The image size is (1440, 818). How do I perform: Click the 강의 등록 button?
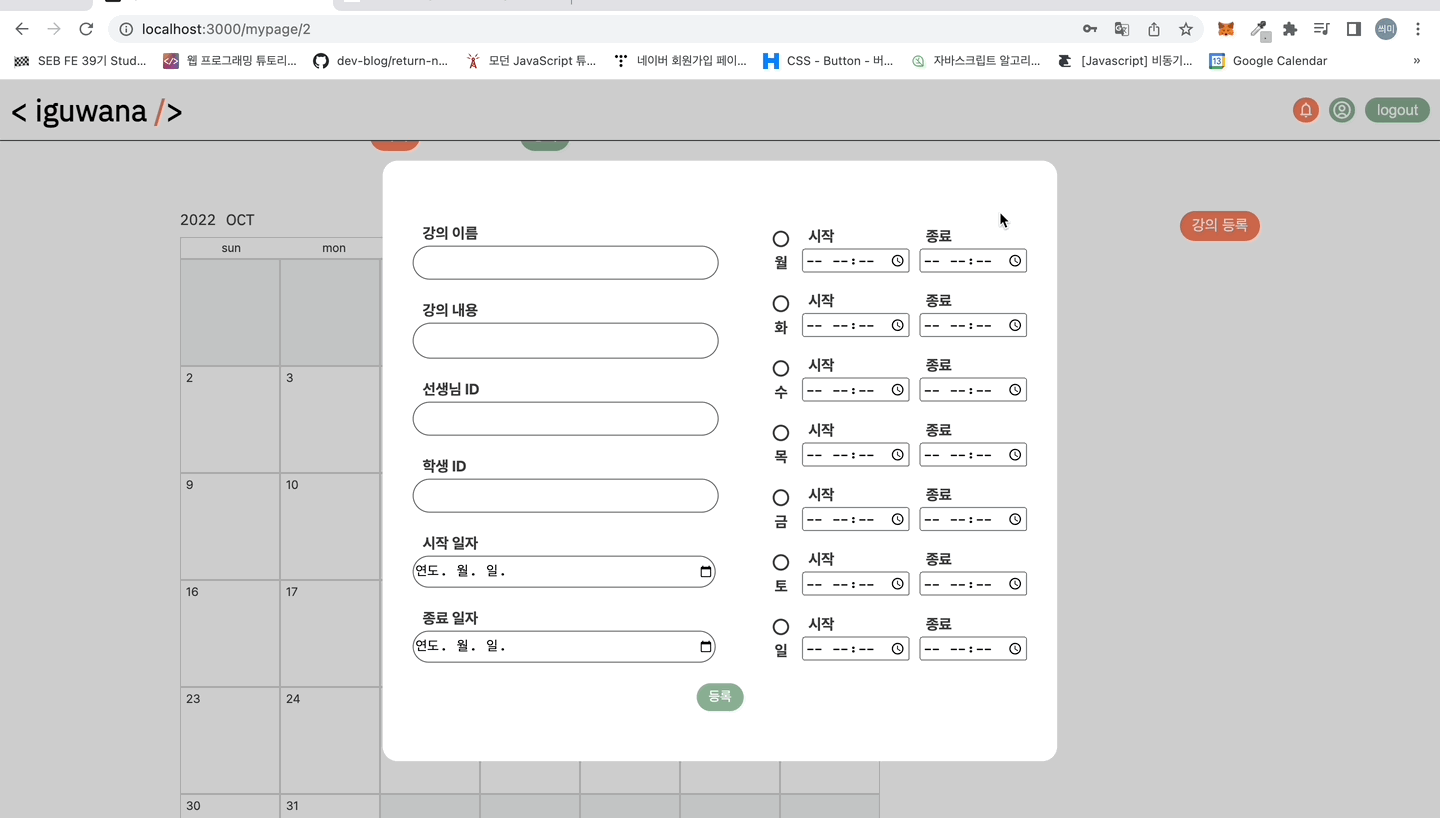coord(1220,226)
